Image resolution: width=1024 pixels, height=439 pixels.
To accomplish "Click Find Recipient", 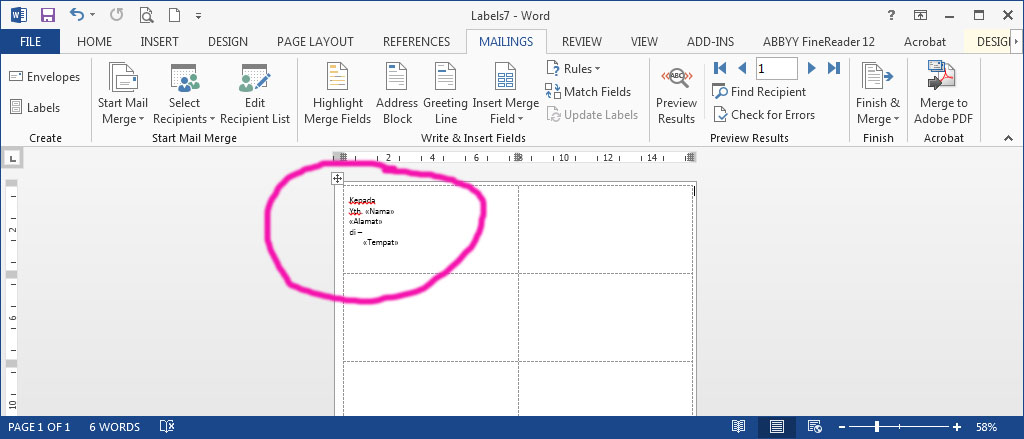I will 760,91.
